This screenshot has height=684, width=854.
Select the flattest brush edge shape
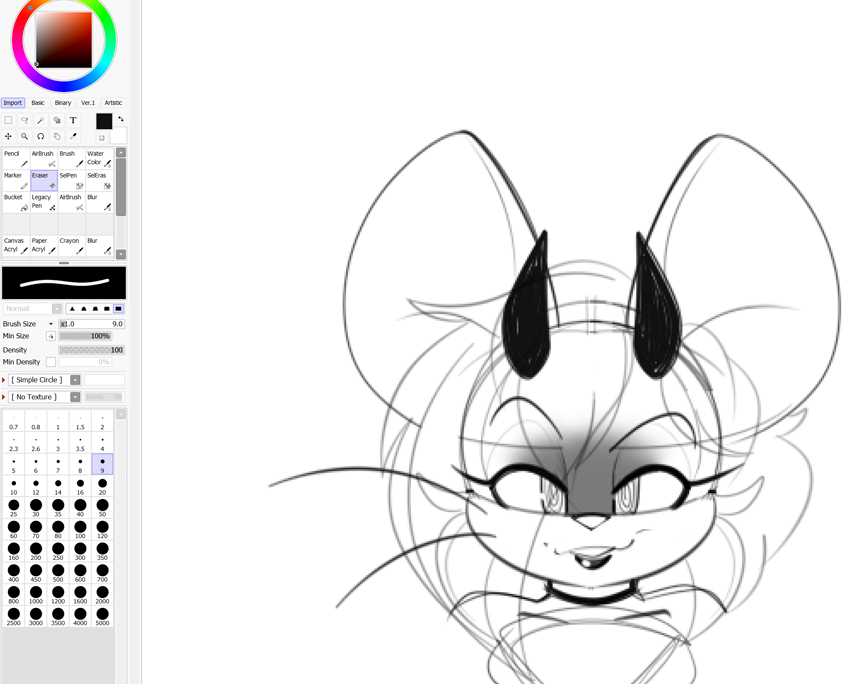(x=118, y=309)
